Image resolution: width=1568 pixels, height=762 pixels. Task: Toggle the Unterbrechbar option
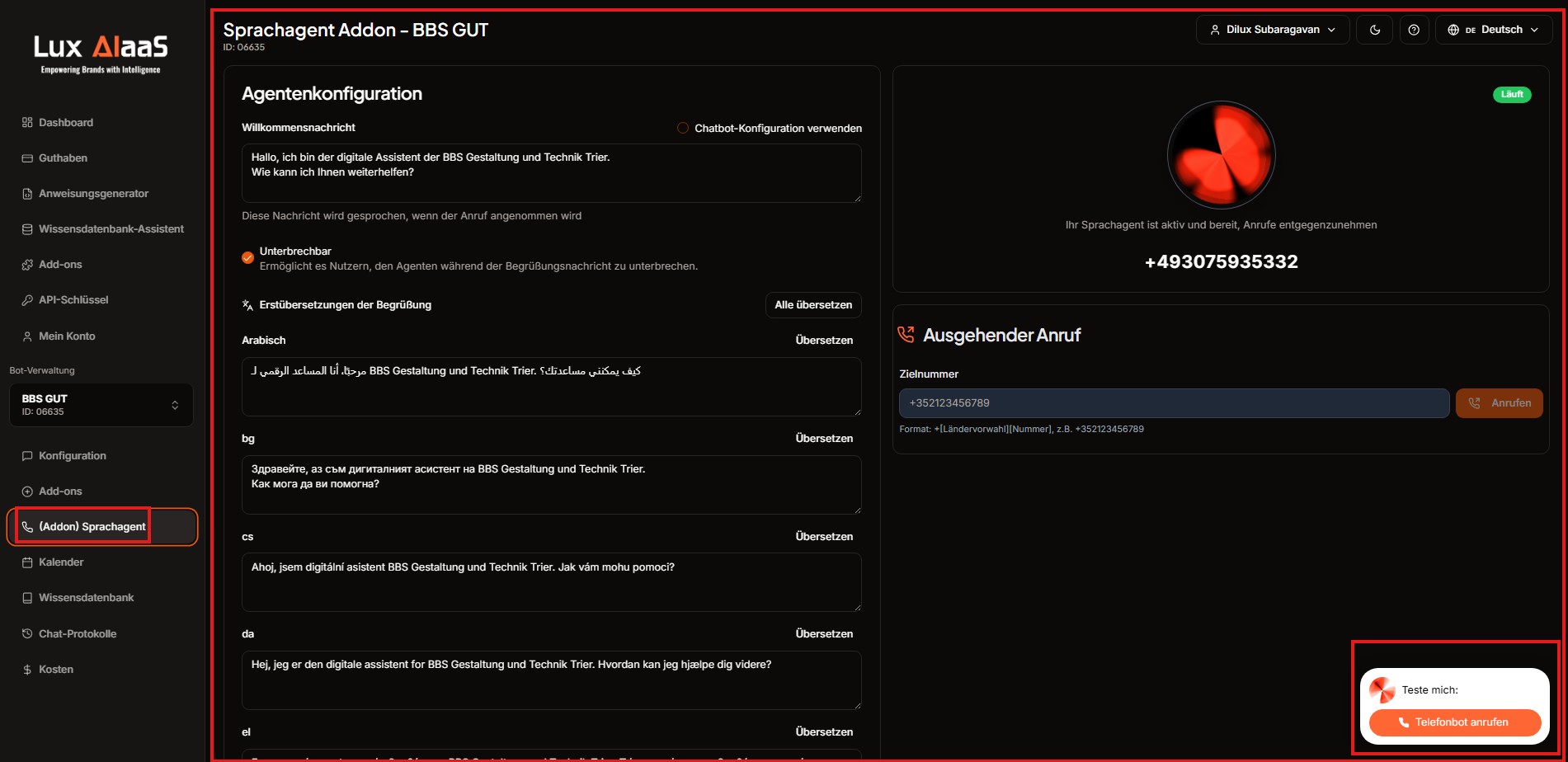247,258
